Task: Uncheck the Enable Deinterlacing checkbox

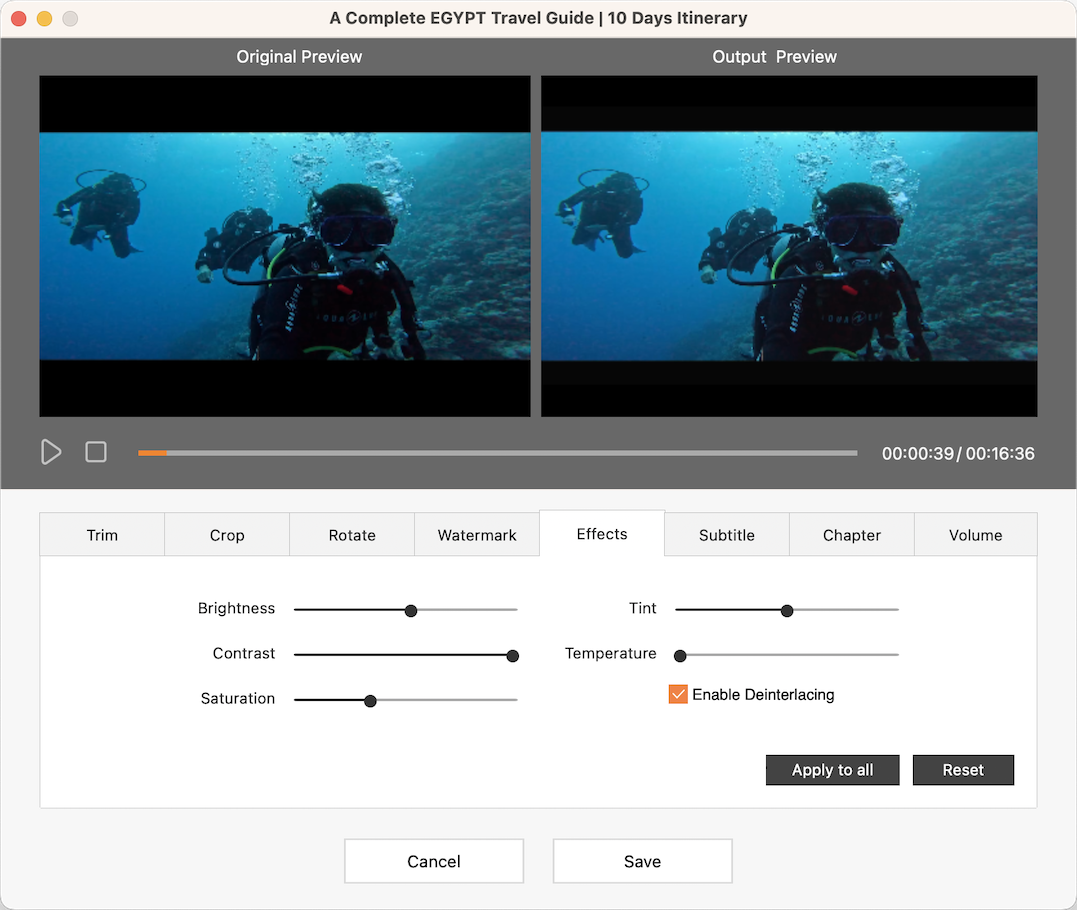Action: [678, 694]
